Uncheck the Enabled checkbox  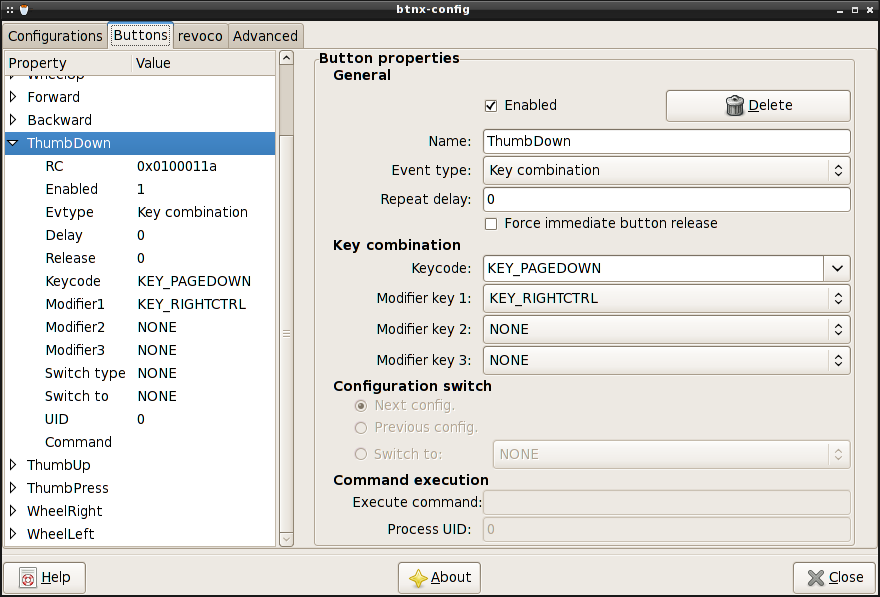click(x=491, y=105)
